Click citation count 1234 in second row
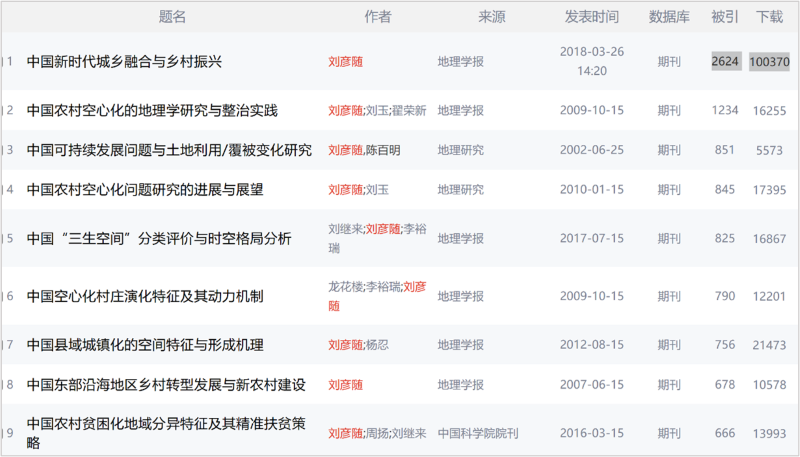The height and width of the screenshot is (457, 800). pyautogui.click(x=725, y=110)
